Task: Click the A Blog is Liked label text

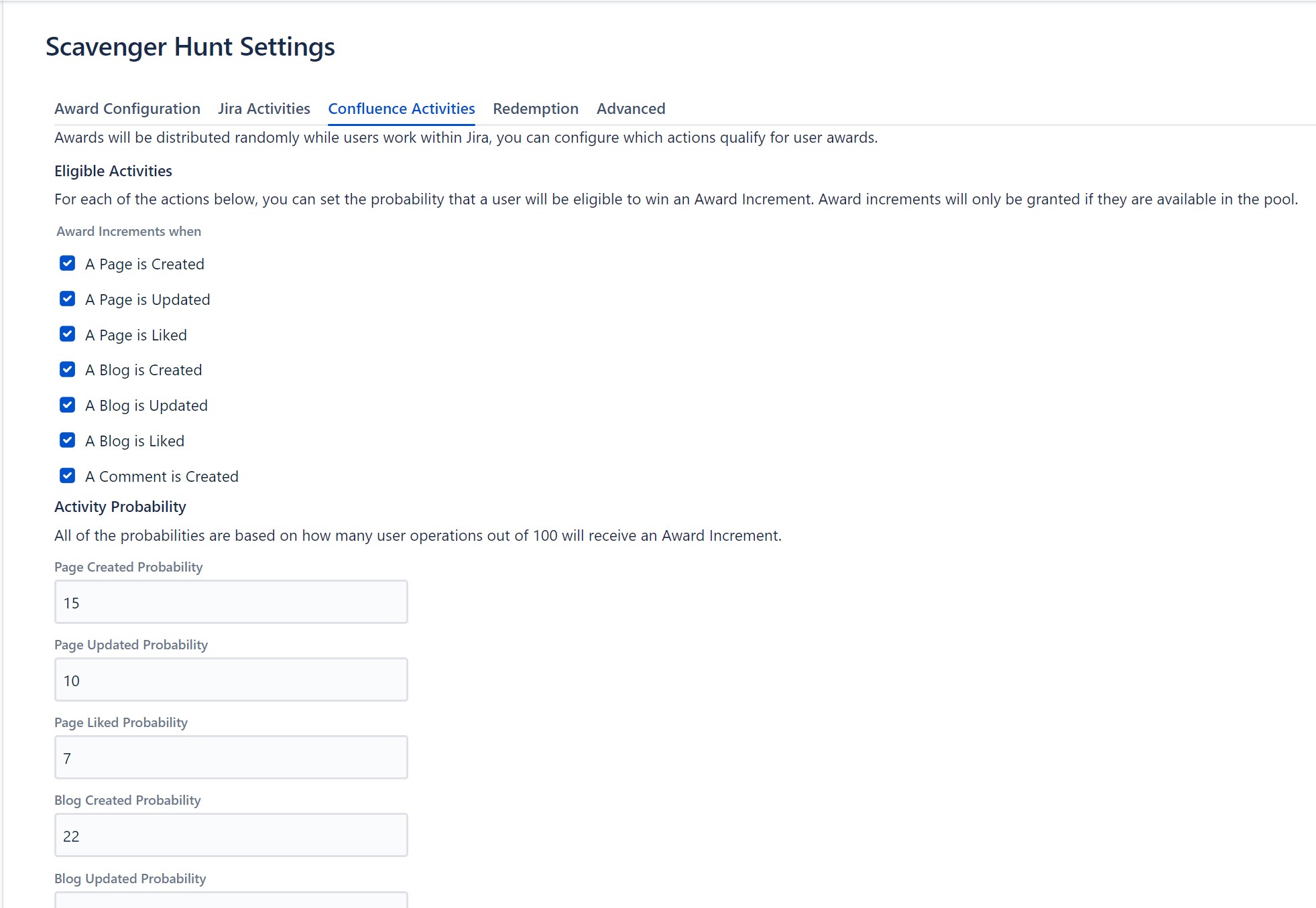Action: [x=135, y=441]
